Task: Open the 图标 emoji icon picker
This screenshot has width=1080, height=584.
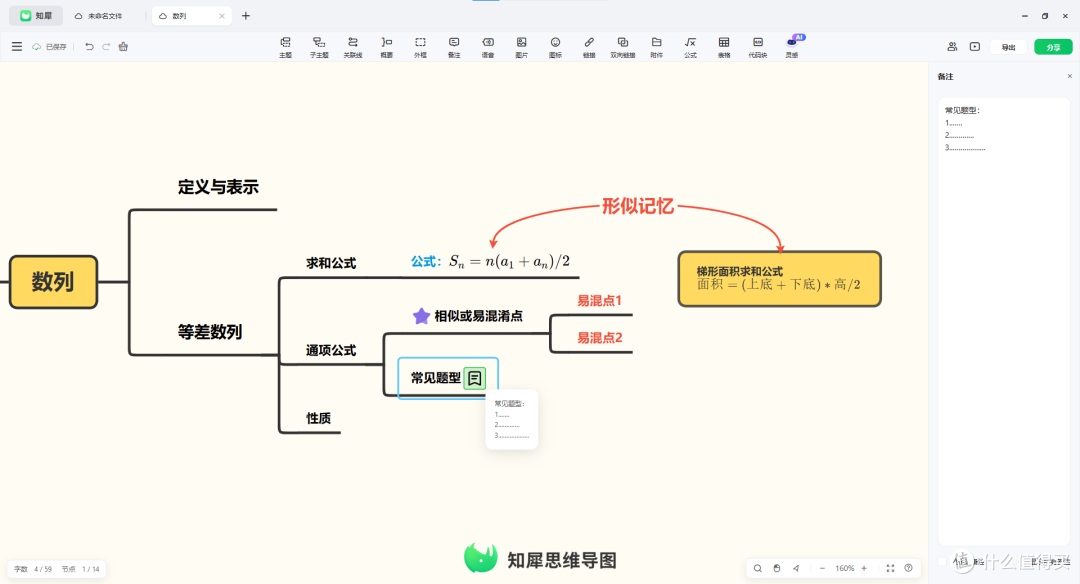Action: 555,47
